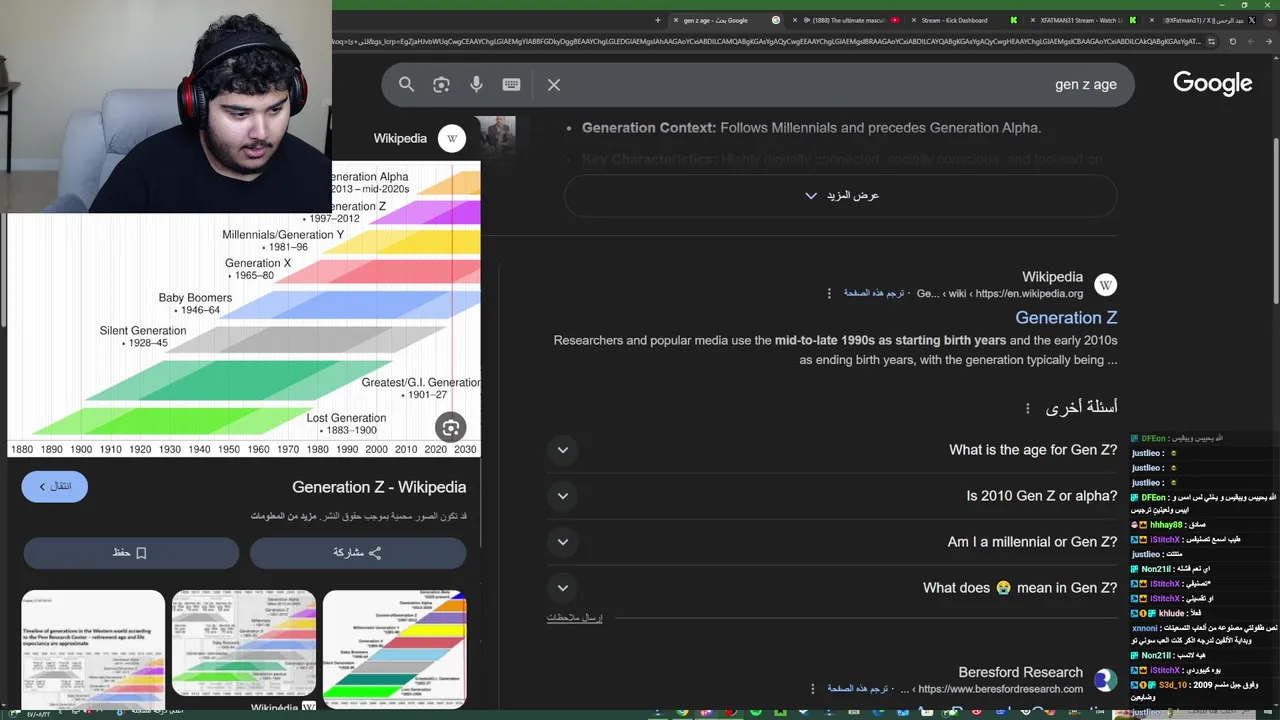Open a new browser tab with plus icon
This screenshot has width=1280, height=720.
coord(657,20)
